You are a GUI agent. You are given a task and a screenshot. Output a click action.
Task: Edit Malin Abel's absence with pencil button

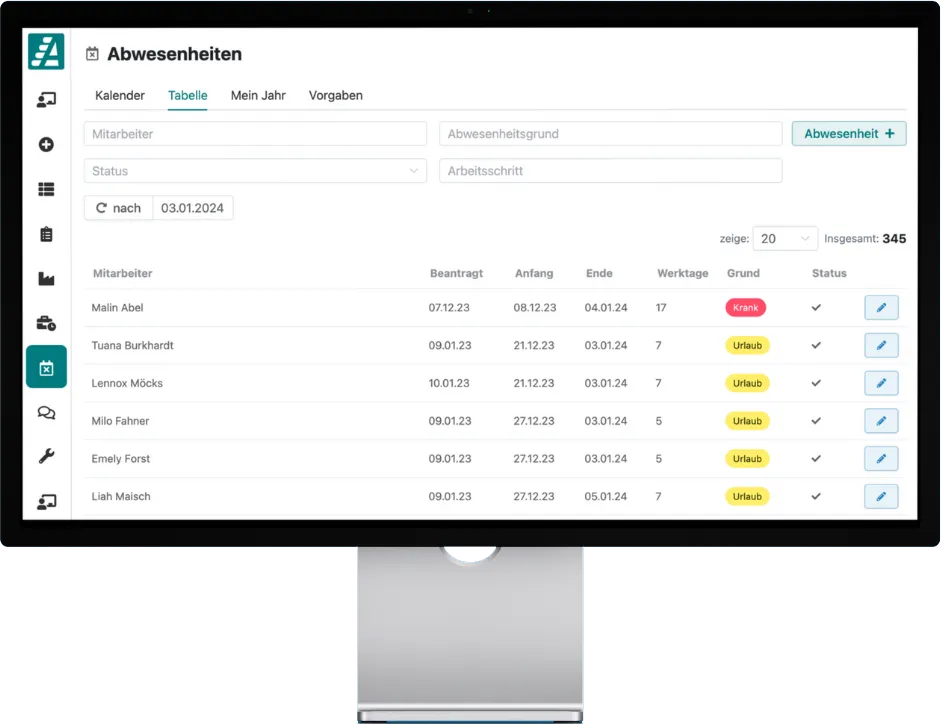point(881,308)
